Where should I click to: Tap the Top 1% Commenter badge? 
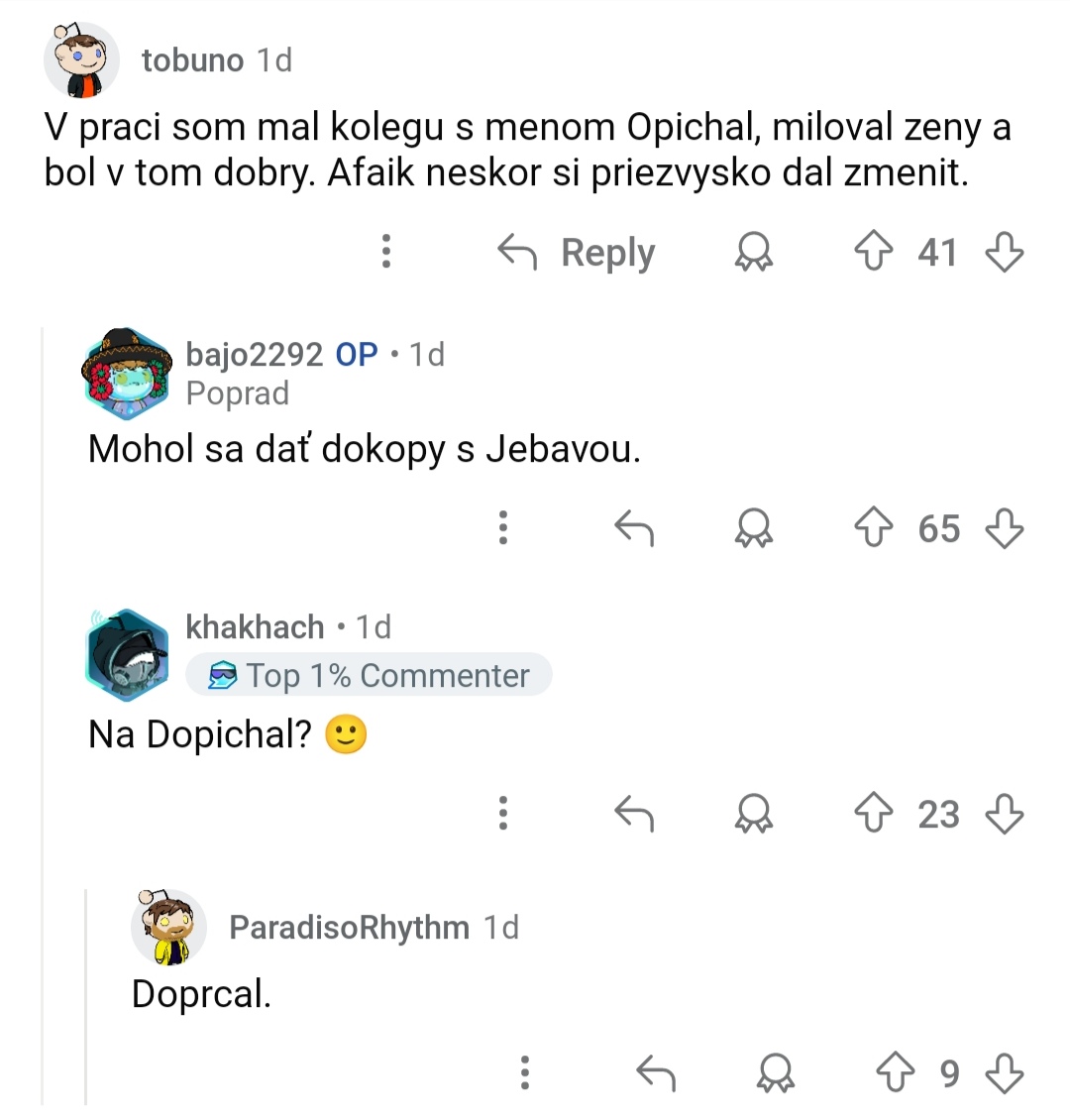point(369,676)
